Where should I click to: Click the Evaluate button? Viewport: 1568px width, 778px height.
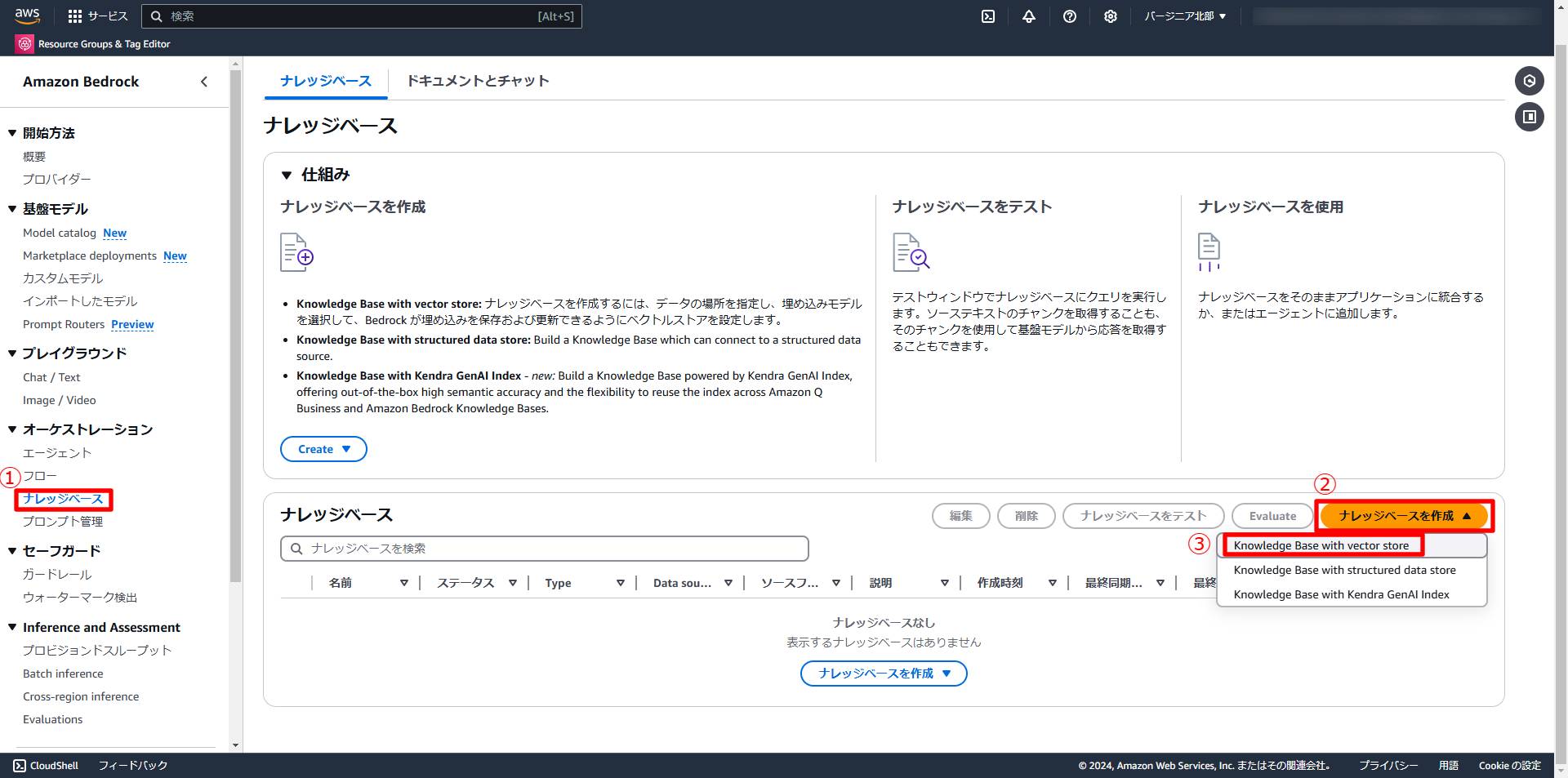click(1272, 516)
